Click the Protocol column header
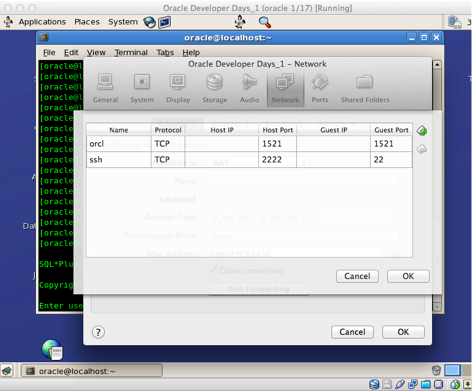The height and width of the screenshot is (391, 472). click(x=168, y=130)
